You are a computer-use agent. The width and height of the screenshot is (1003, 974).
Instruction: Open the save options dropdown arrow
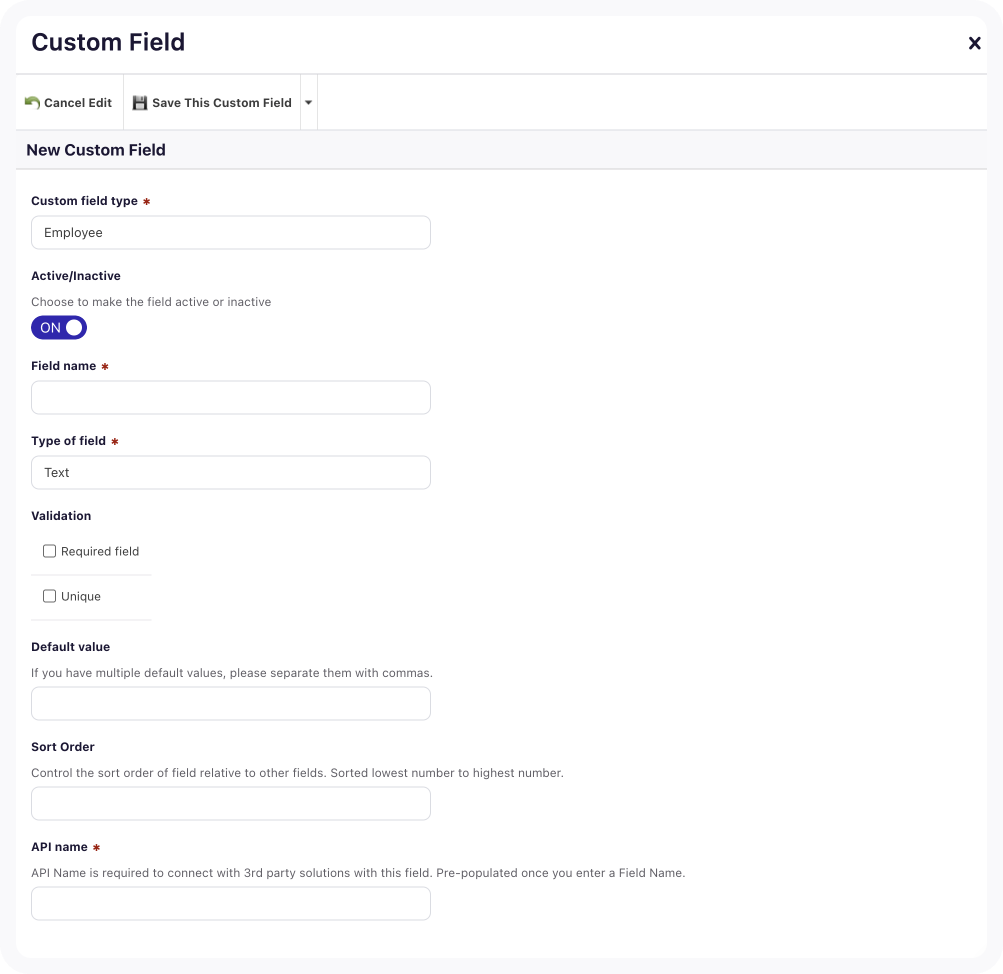pos(308,102)
